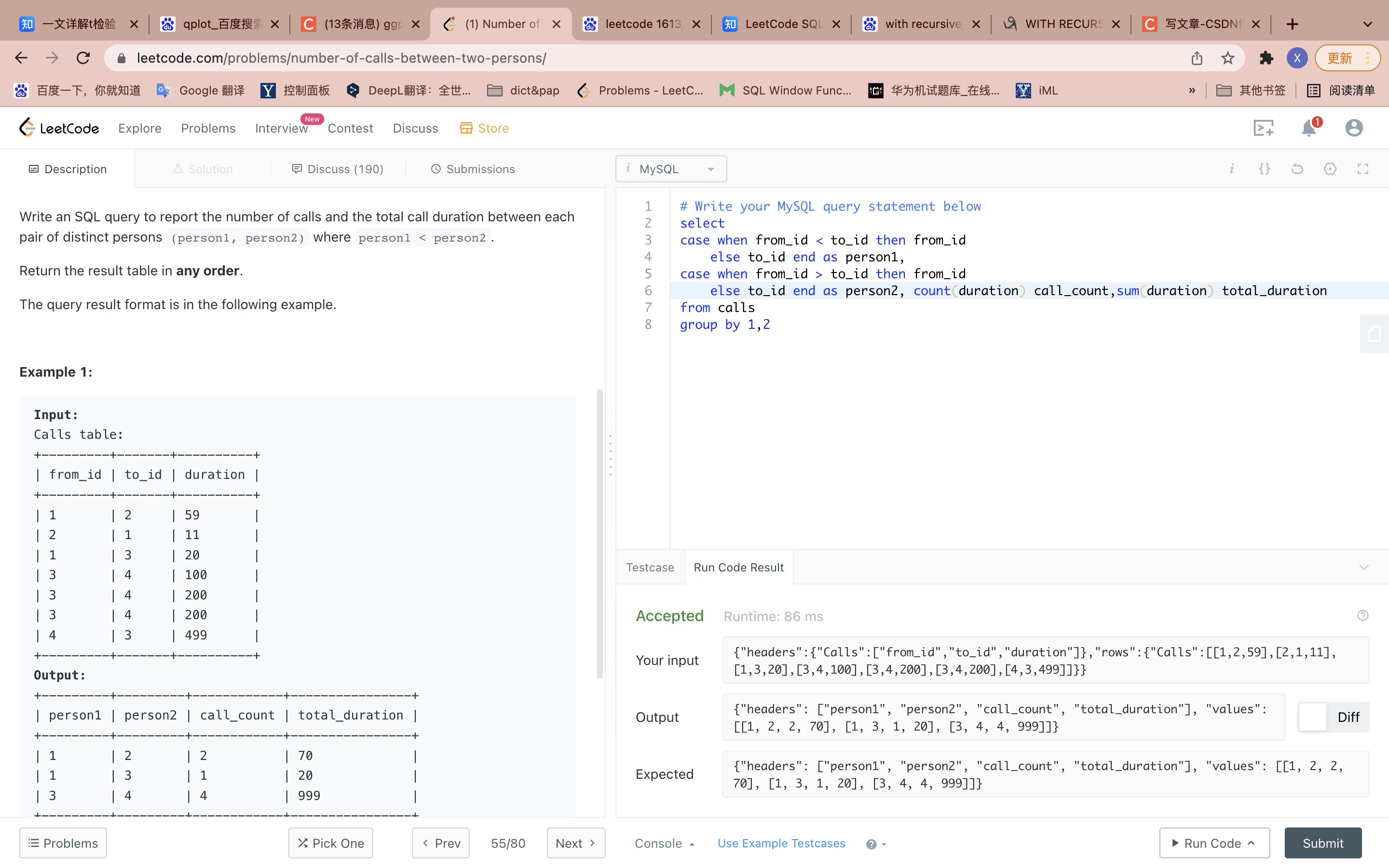
Task: Open the MySQL language dropdown
Action: [x=670, y=169]
